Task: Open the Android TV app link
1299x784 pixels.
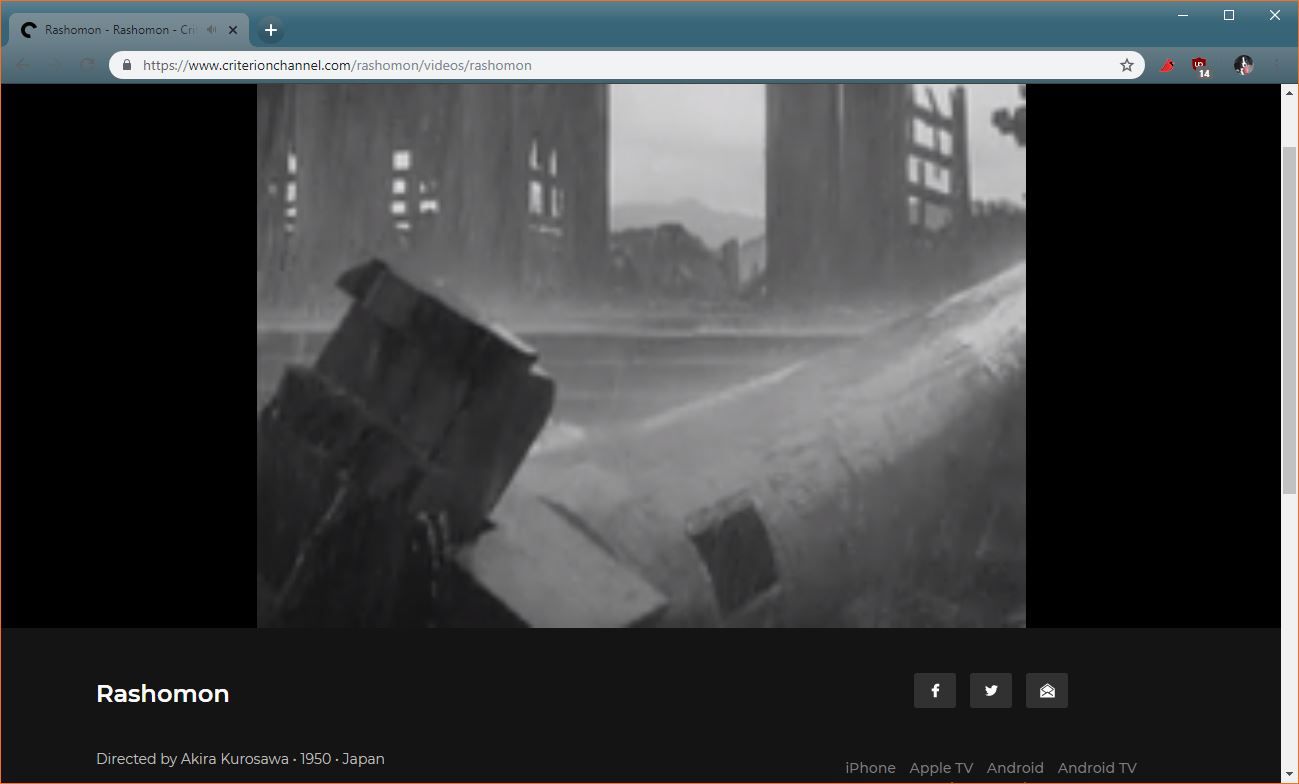Action: (1097, 768)
